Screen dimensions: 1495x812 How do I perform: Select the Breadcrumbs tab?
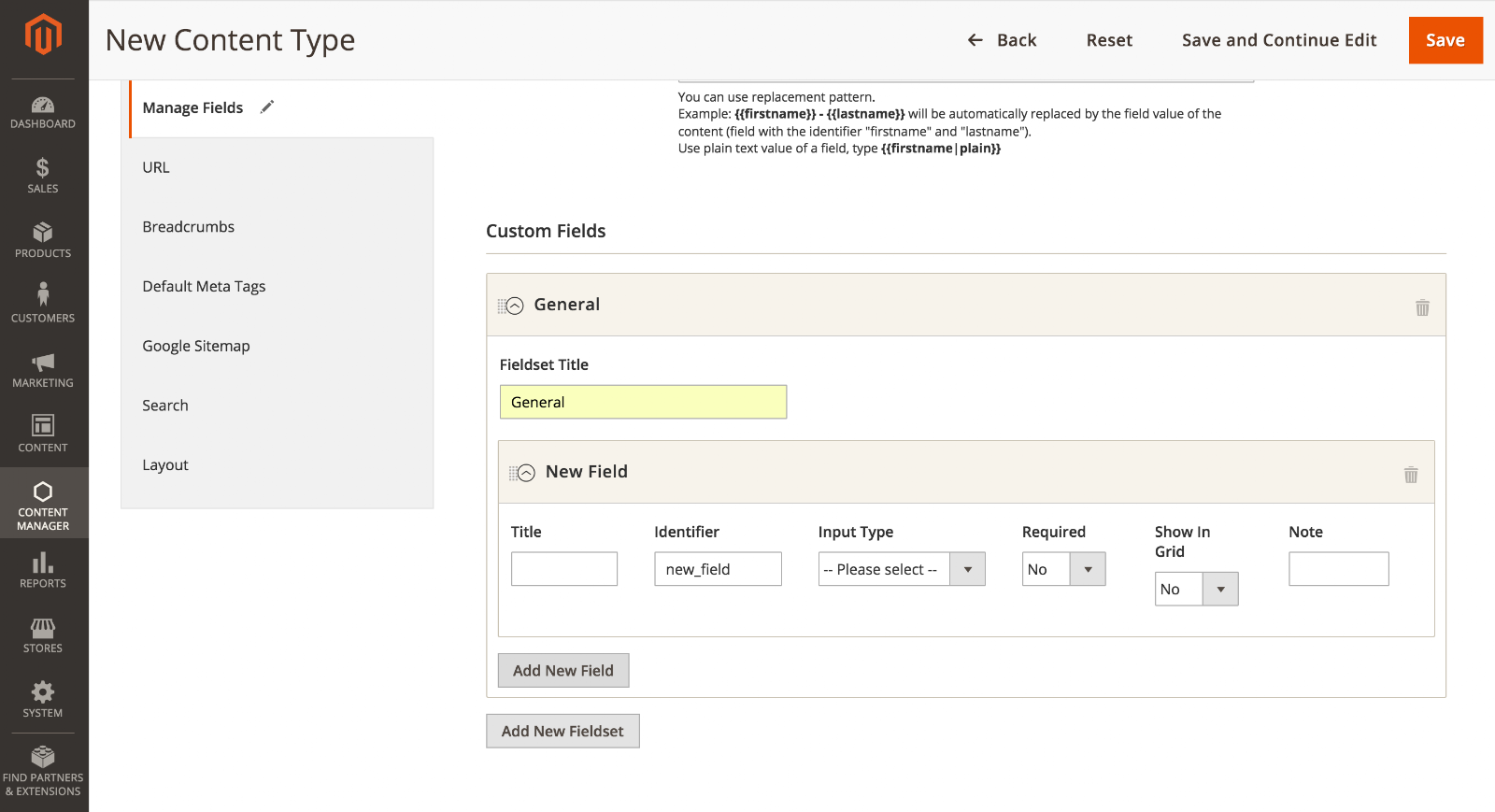point(278,227)
